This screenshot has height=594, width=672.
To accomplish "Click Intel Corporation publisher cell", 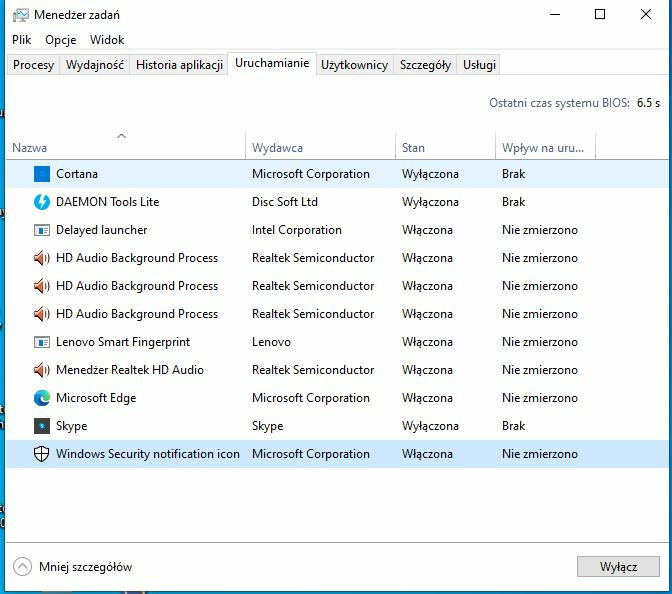I will 297,230.
